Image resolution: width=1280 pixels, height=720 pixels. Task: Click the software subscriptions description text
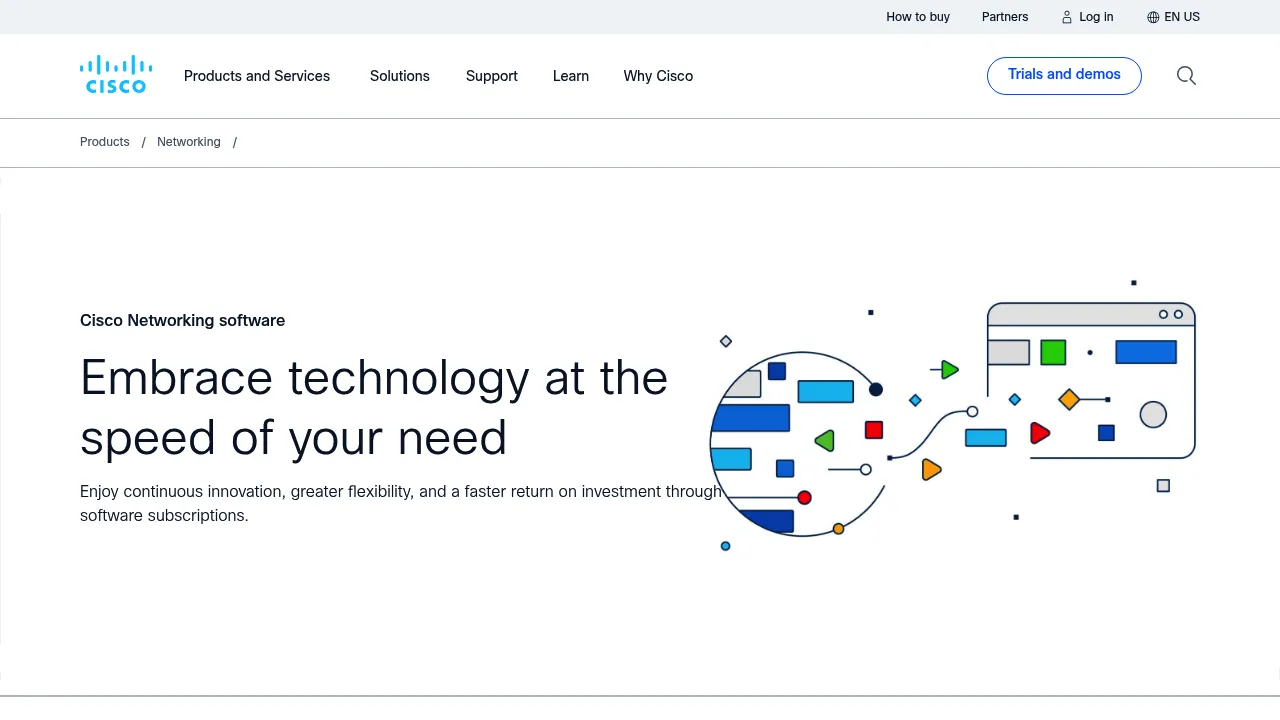point(401,504)
